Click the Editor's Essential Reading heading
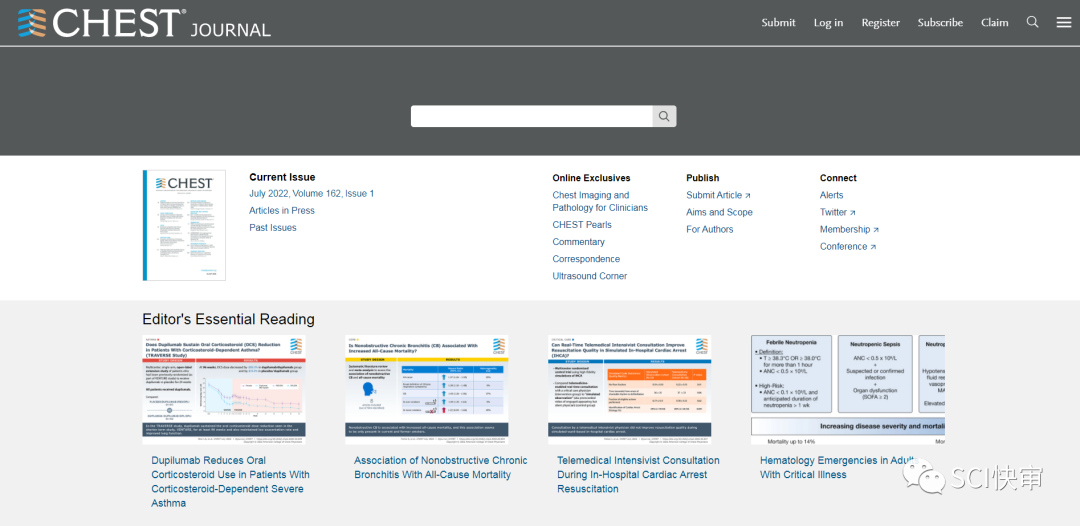Viewport: 1080px width, 526px height. (229, 319)
